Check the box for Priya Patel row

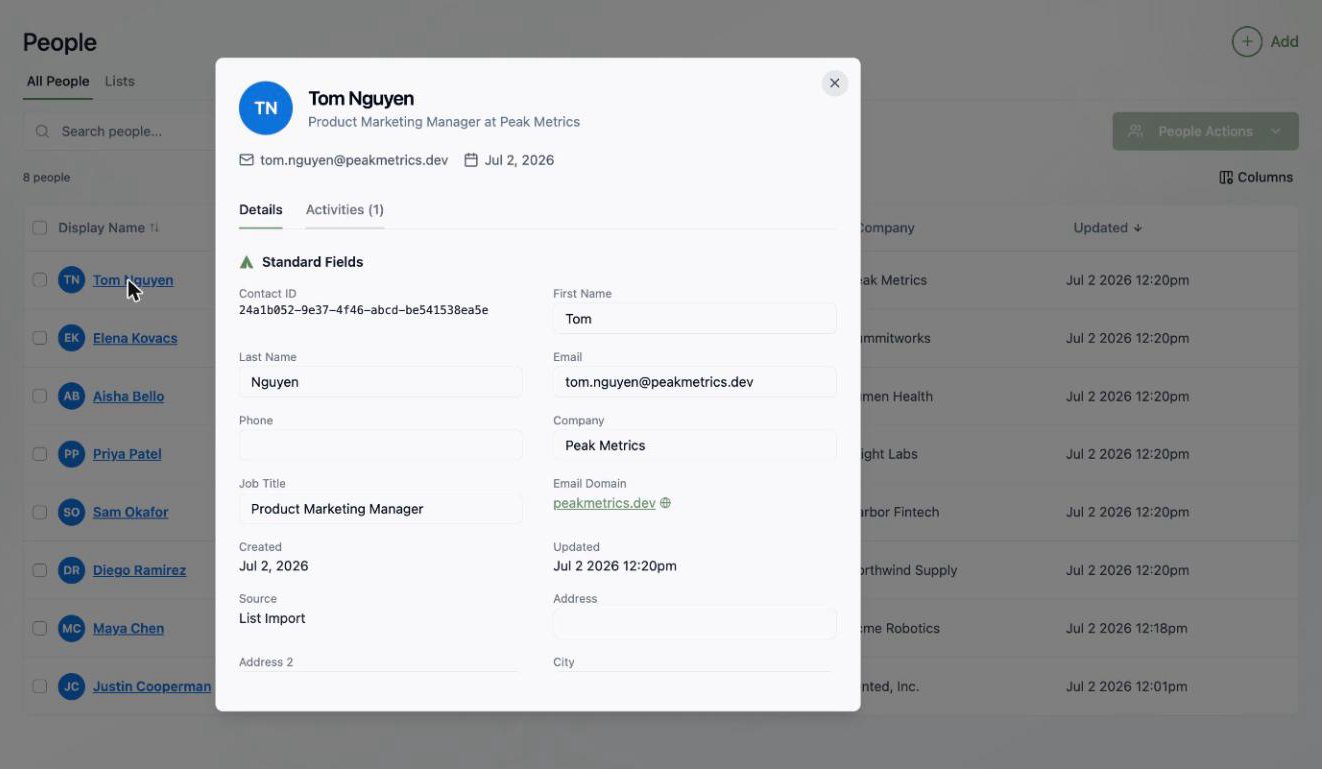coord(40,454)
